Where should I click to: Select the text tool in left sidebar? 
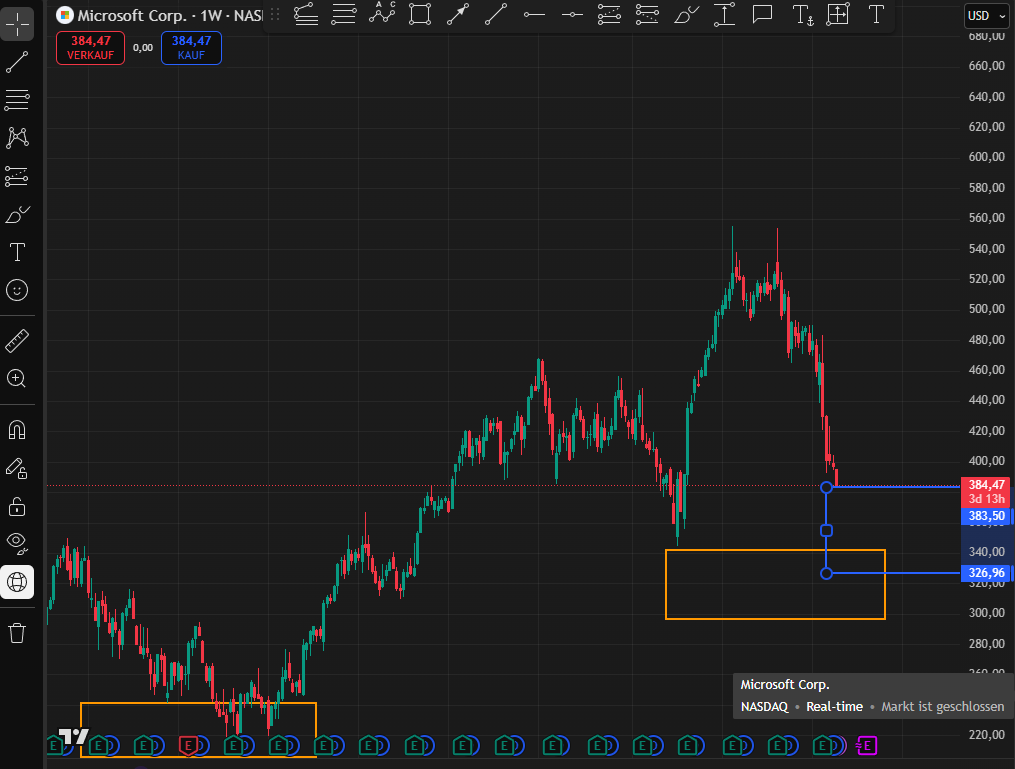[x=17, y=252]
